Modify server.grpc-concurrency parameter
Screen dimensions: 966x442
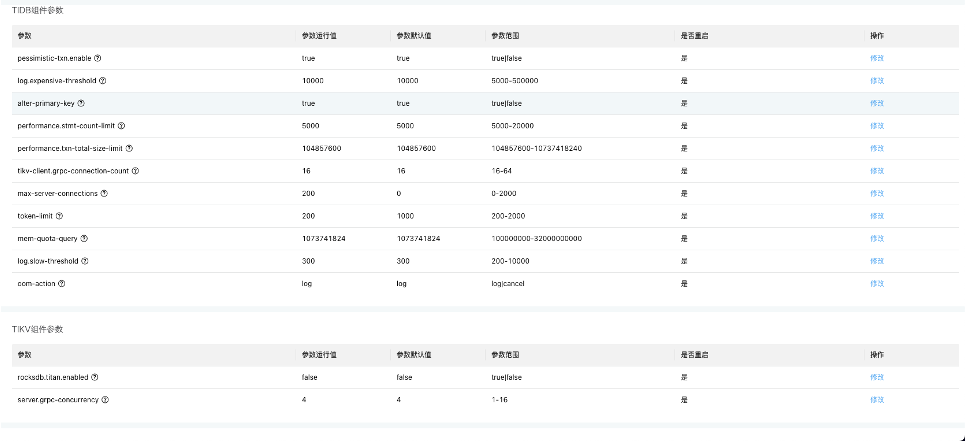(877, 399)
